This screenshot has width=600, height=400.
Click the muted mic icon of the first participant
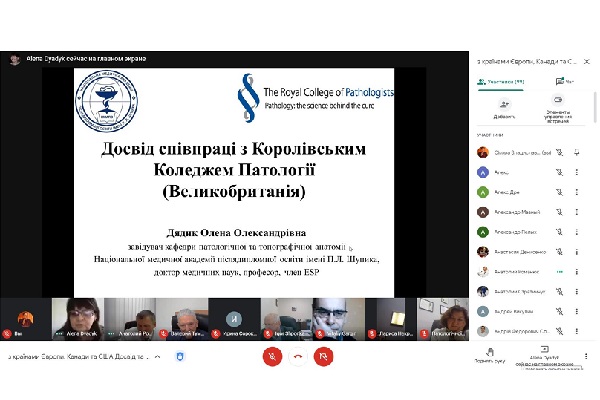[559, 153]
